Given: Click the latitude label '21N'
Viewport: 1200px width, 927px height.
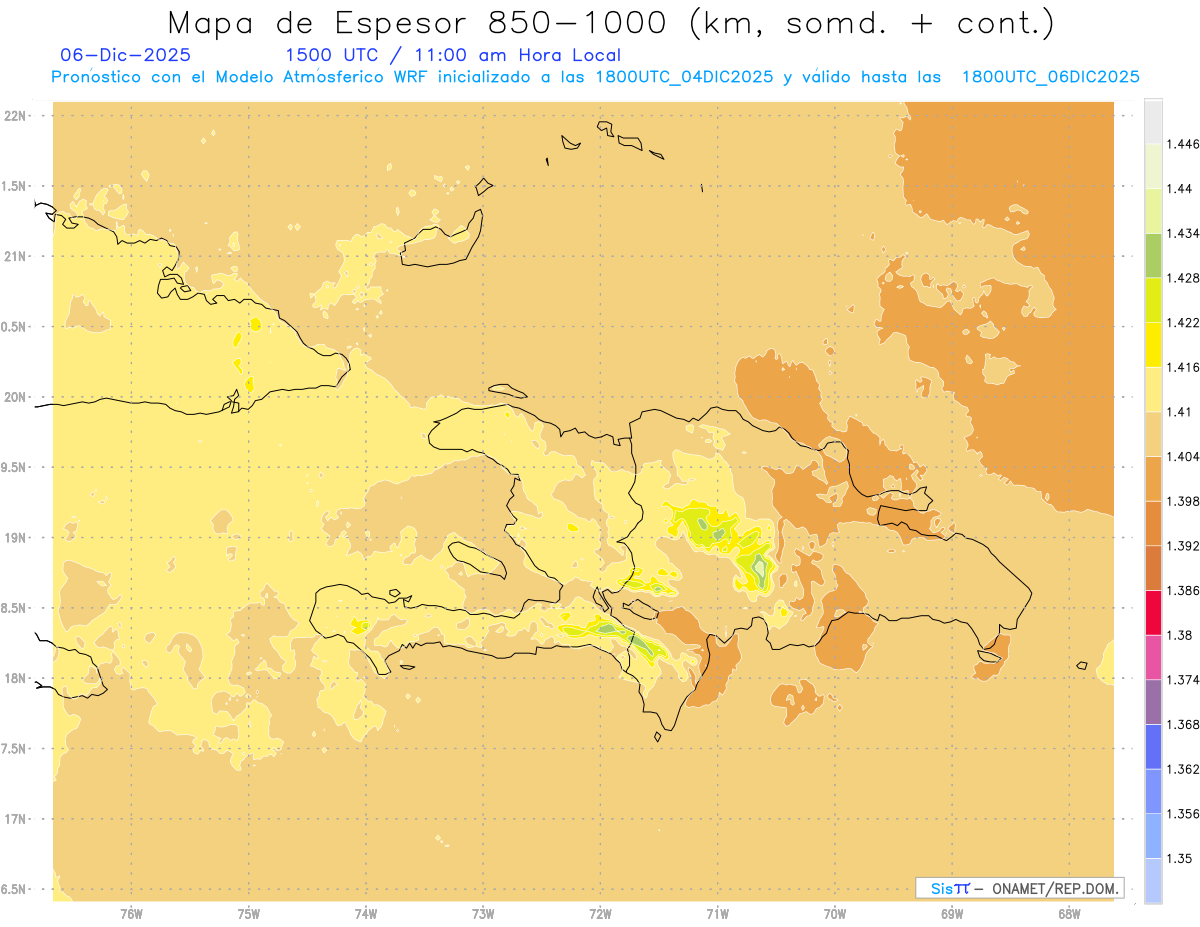Looking at the screenshot, I should point(15,256).
